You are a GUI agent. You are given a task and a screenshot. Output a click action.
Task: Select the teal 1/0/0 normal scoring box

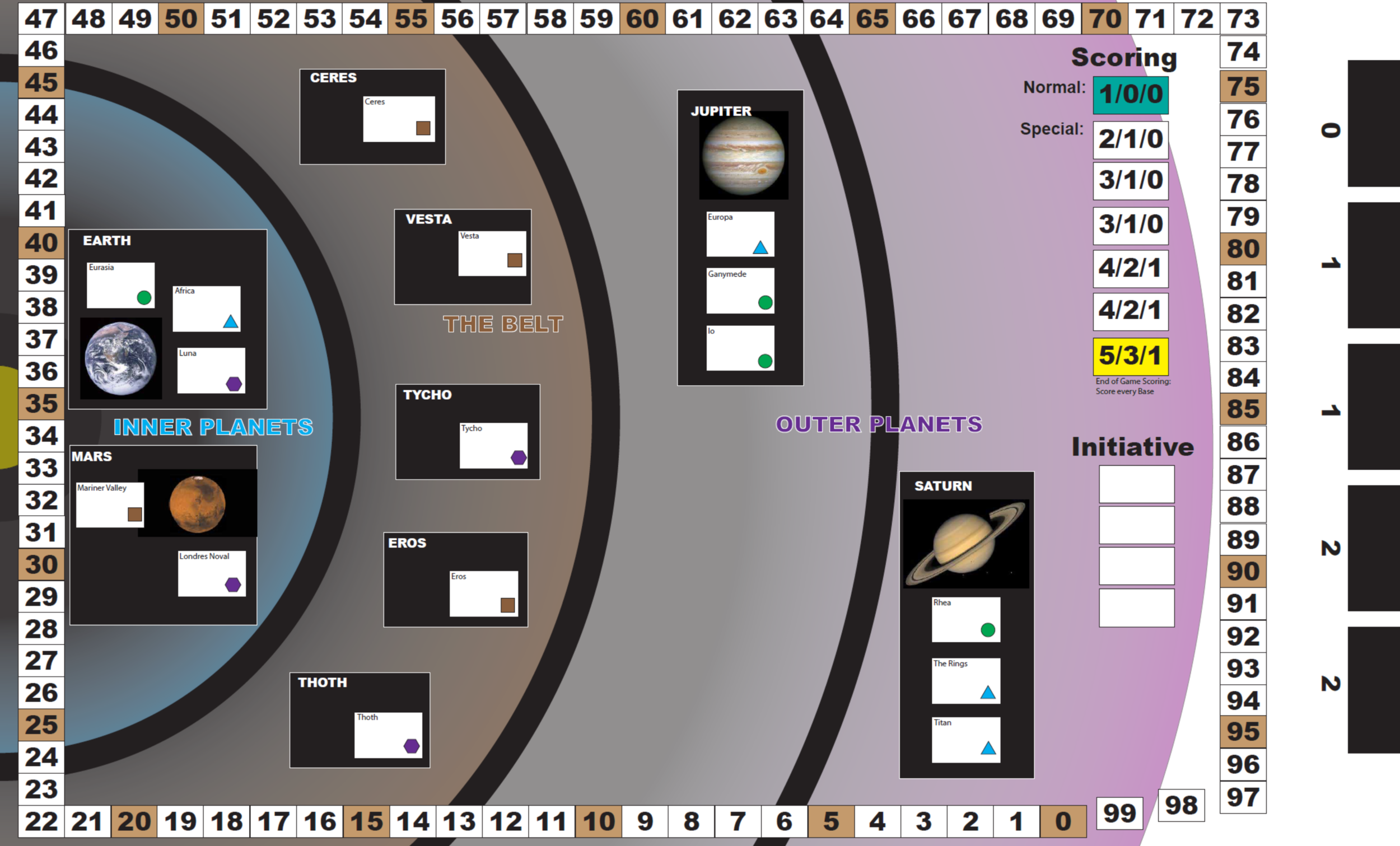point(1131,95)
